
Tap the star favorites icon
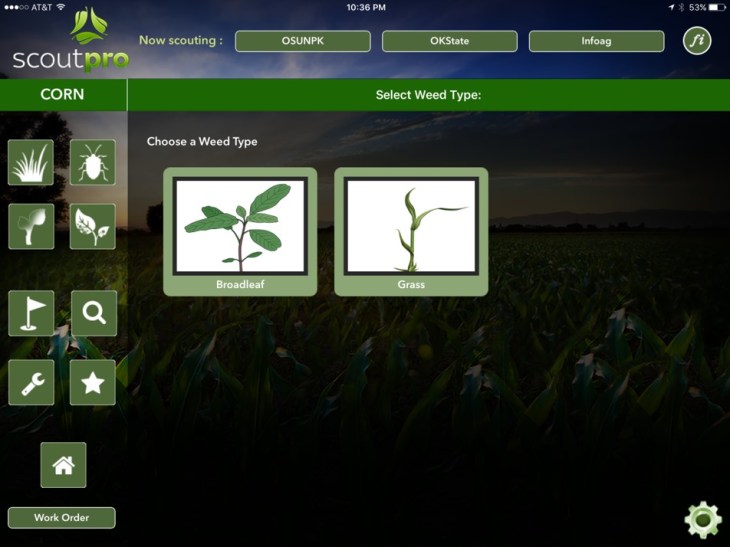(x=93, y=382)
